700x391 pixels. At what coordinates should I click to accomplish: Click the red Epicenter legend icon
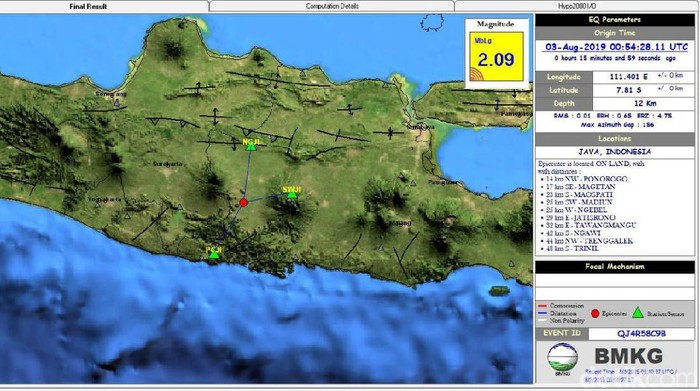[x=595, y=314]
